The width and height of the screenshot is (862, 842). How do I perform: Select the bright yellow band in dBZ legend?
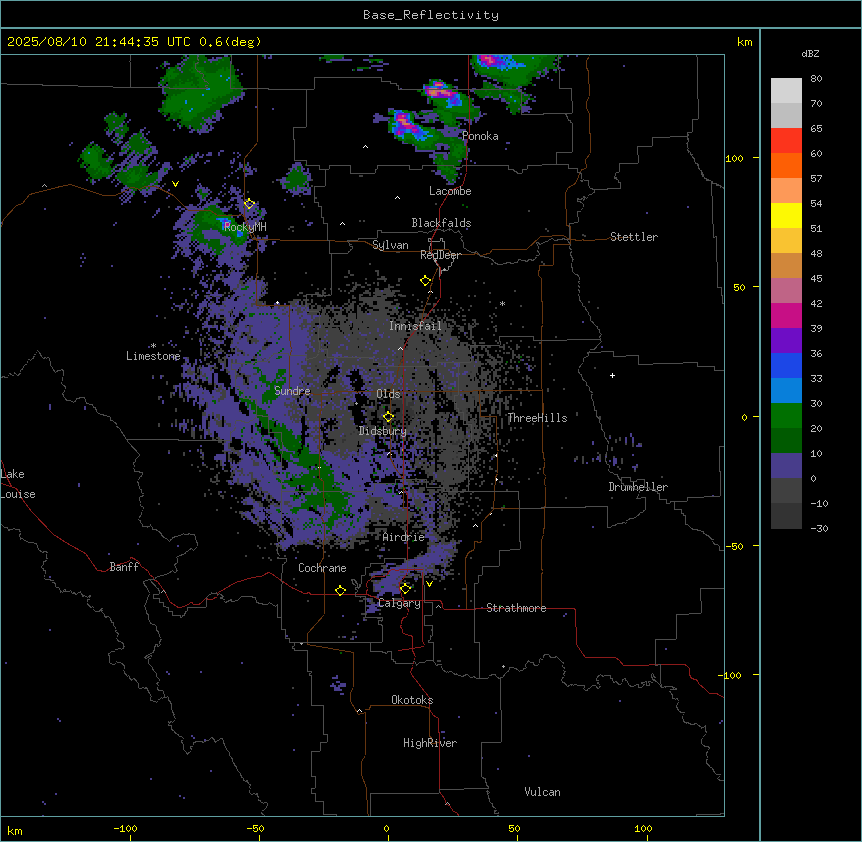point(786,215)
